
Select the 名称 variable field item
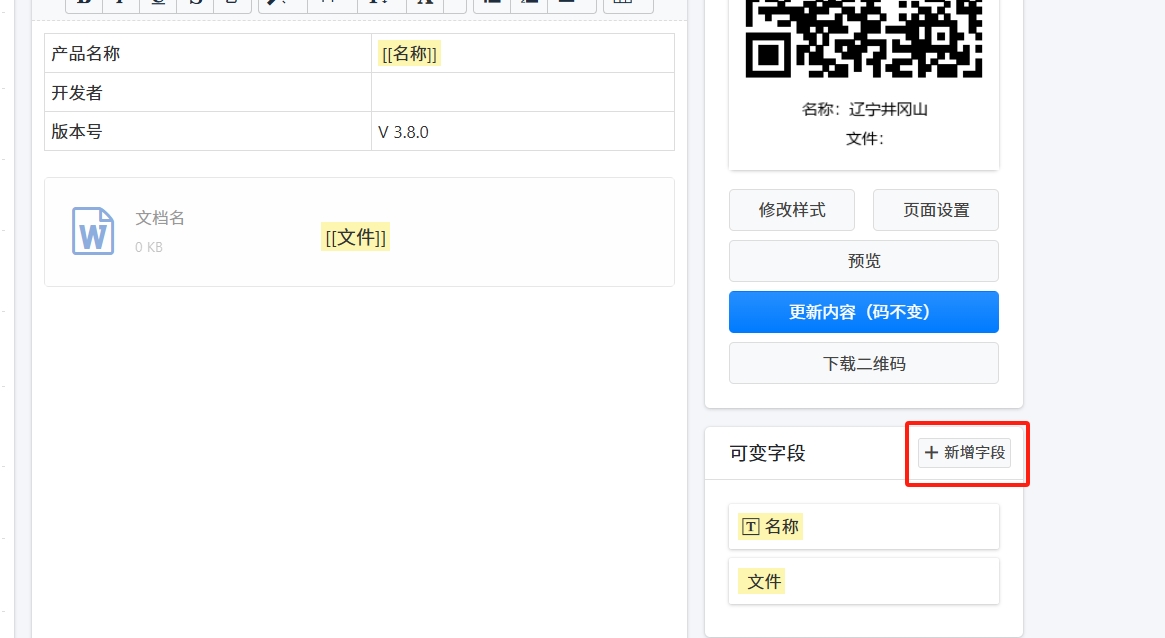point(863,526)
